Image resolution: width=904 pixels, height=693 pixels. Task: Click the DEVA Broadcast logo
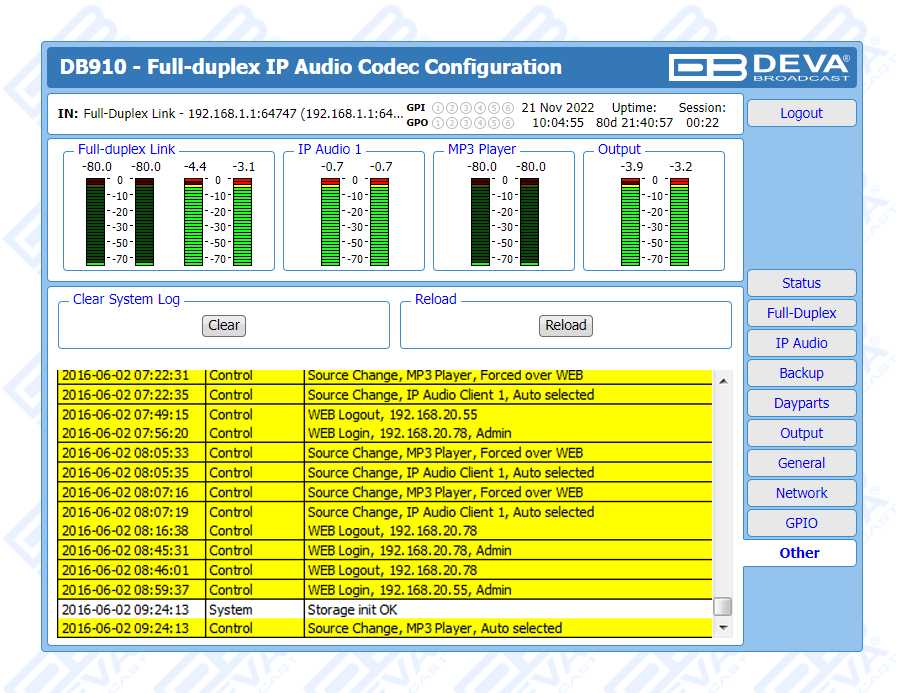click(x=759, y=67)
